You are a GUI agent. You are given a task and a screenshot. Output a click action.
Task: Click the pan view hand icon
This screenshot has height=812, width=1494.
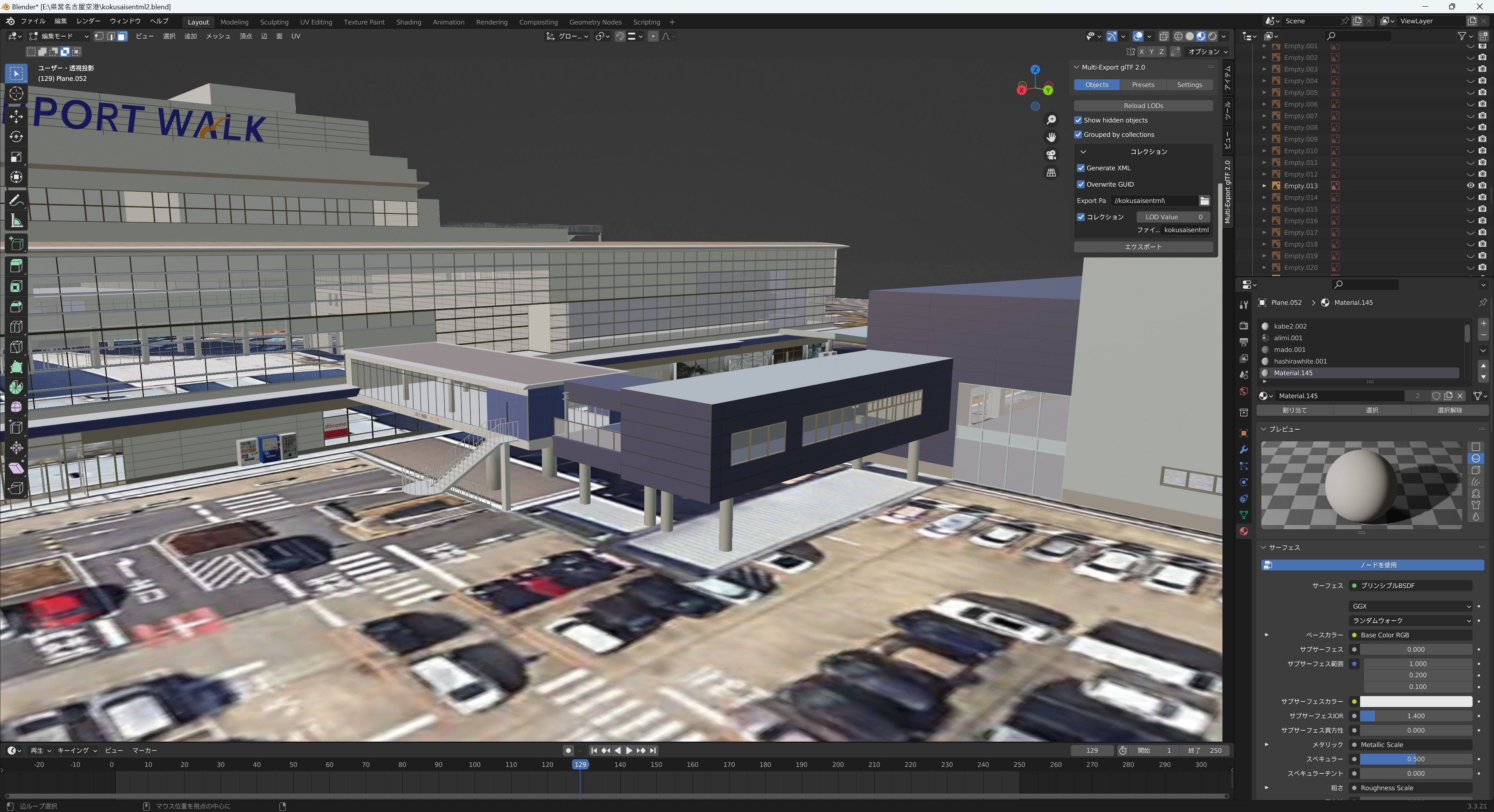coord(1051,137)
